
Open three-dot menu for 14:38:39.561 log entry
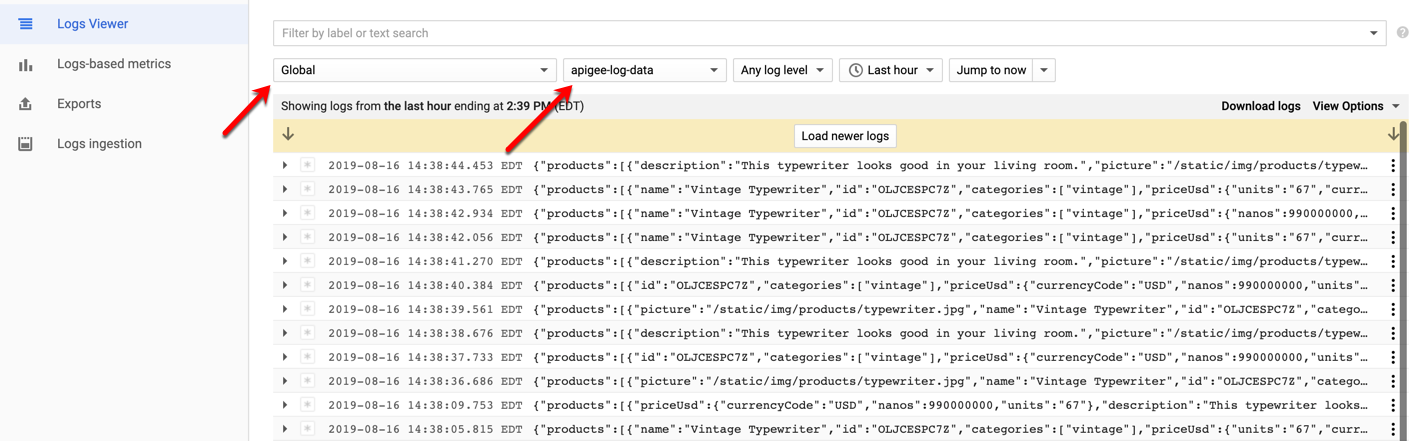pos(1393,309)
